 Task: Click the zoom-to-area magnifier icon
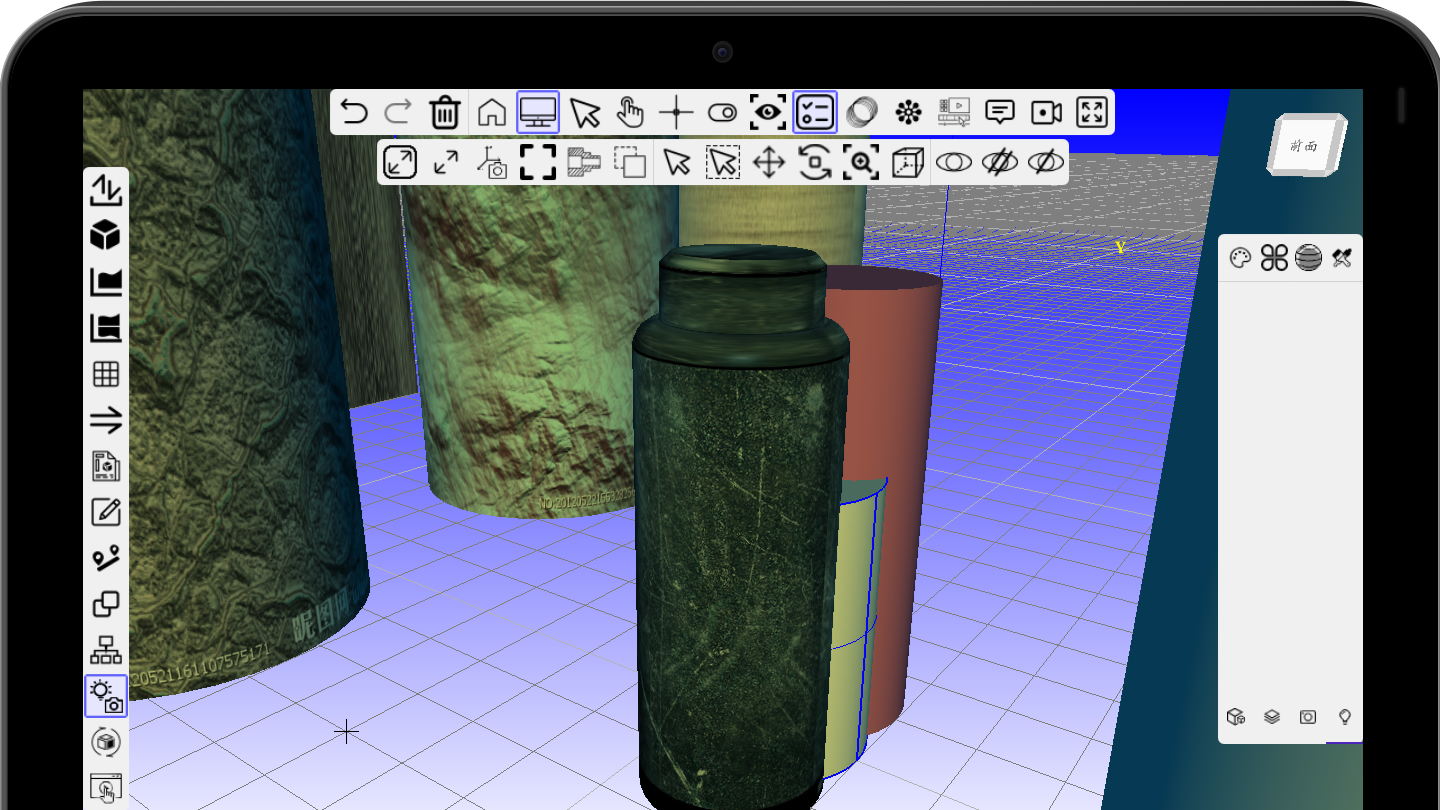[x=861, y=162]
